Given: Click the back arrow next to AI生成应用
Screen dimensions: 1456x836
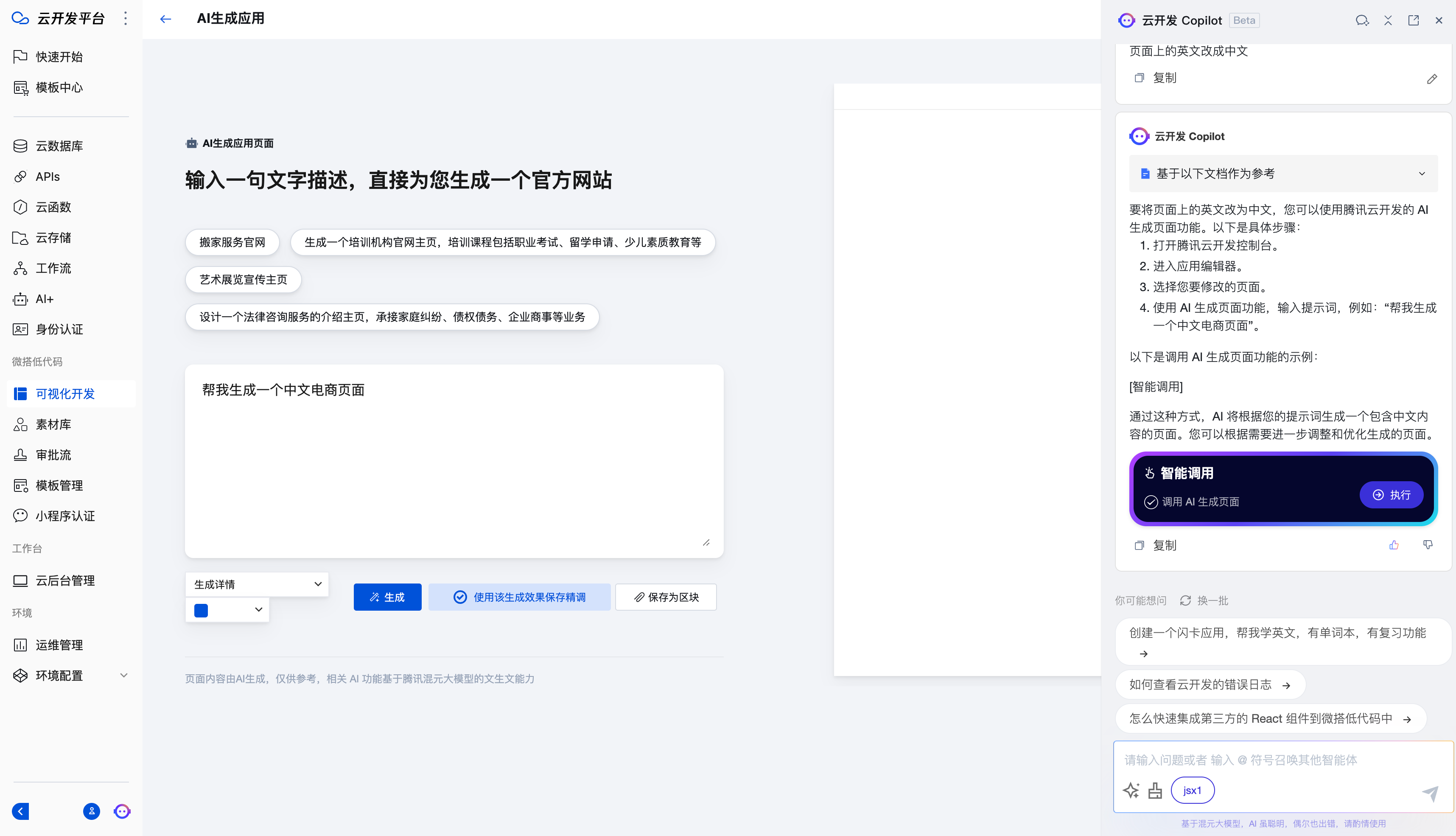Looking at the screenshot, I should pos(165,19).
